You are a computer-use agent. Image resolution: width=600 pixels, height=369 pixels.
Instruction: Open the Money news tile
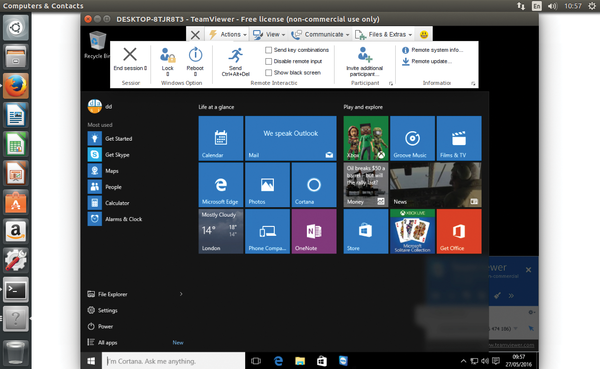(366, 184)
